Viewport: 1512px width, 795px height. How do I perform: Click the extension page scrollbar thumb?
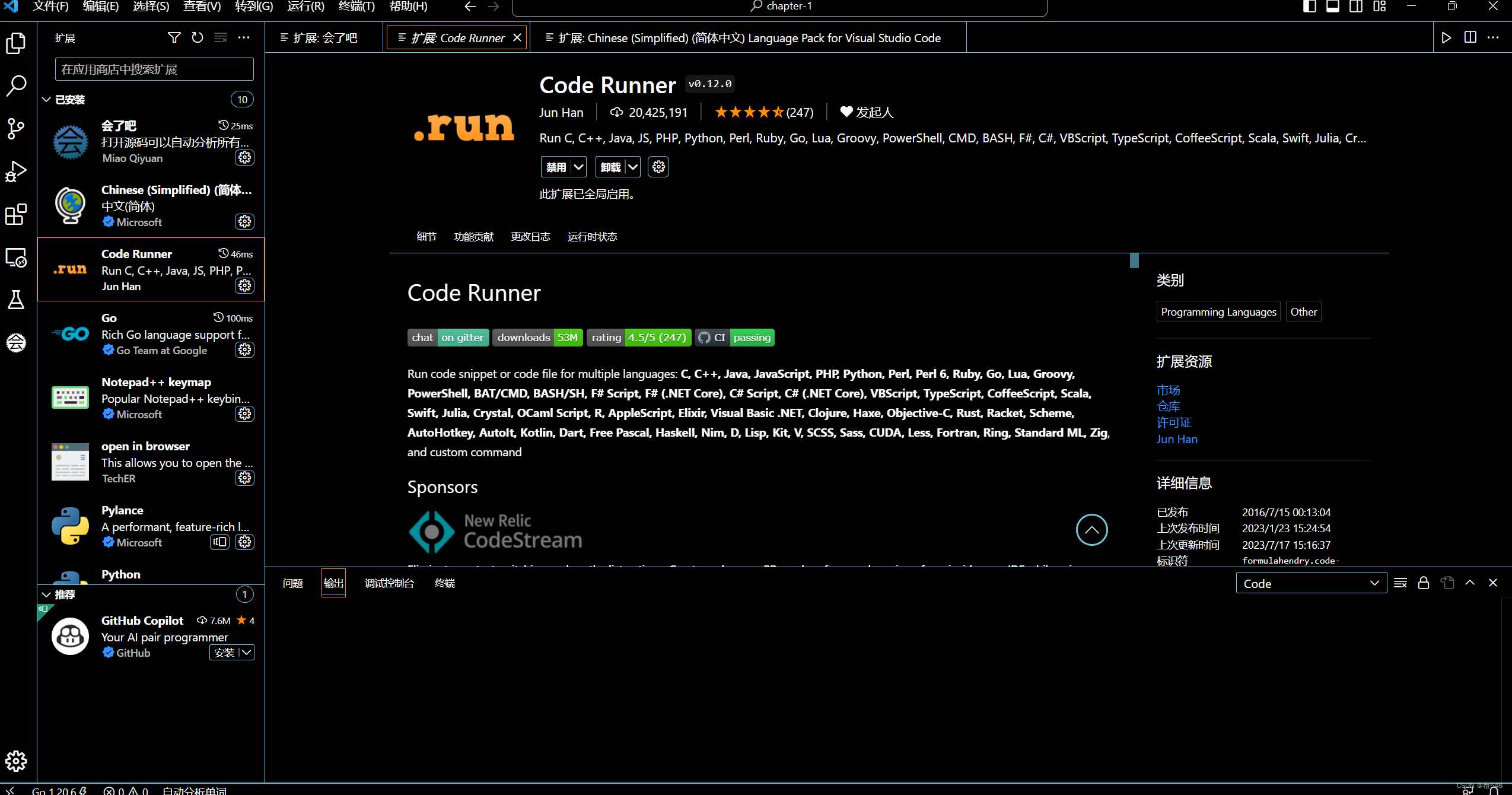[1134, 261]
